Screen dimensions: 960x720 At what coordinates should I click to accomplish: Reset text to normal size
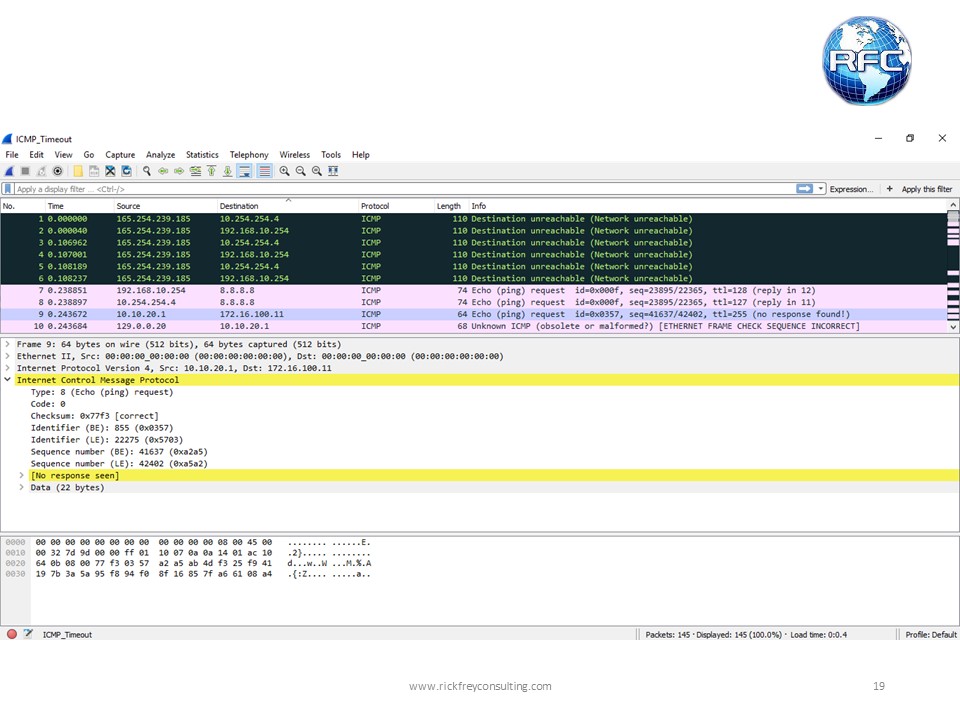[317, 171]
